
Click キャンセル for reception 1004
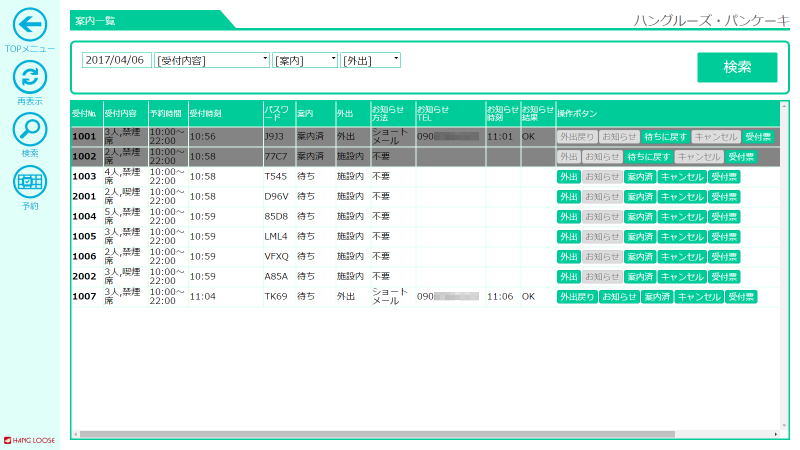[x=682, y=217]
